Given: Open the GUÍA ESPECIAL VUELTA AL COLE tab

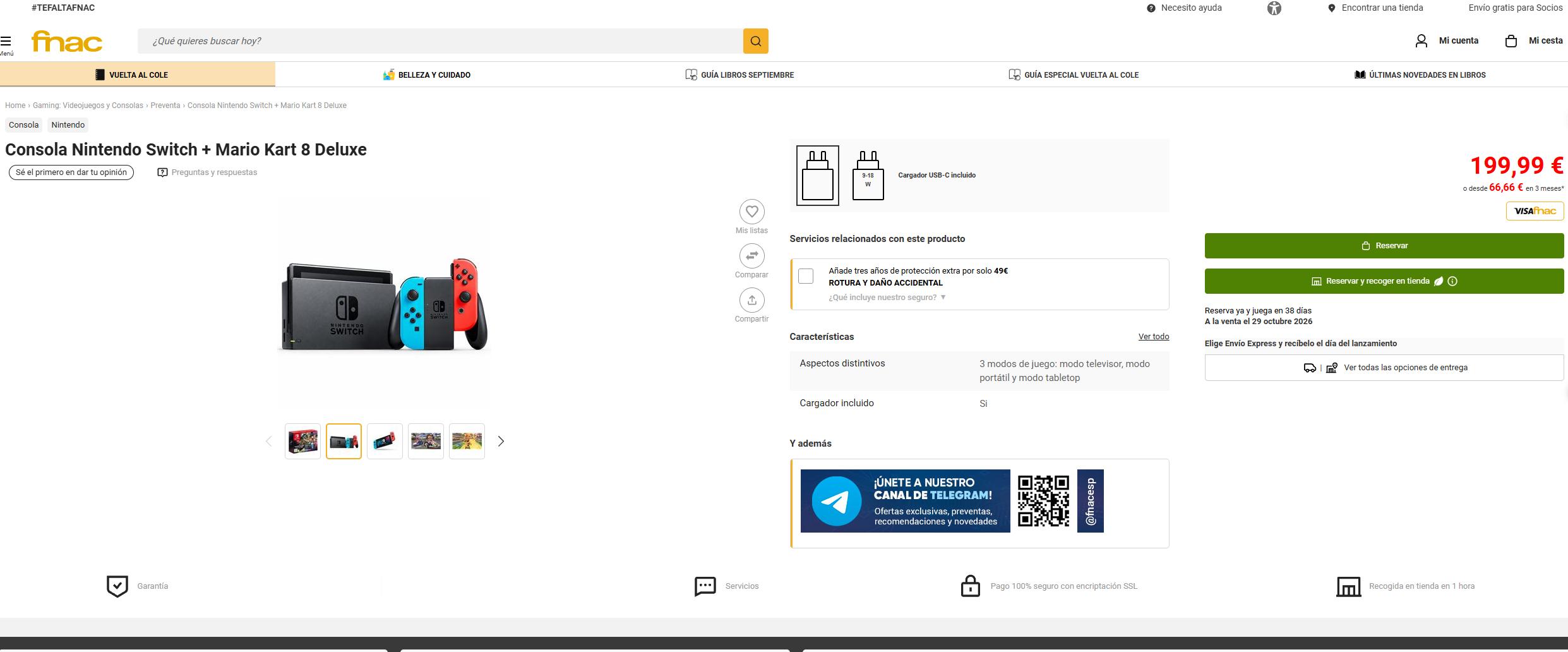Looking at the screenshot, I should [1074, 75].
